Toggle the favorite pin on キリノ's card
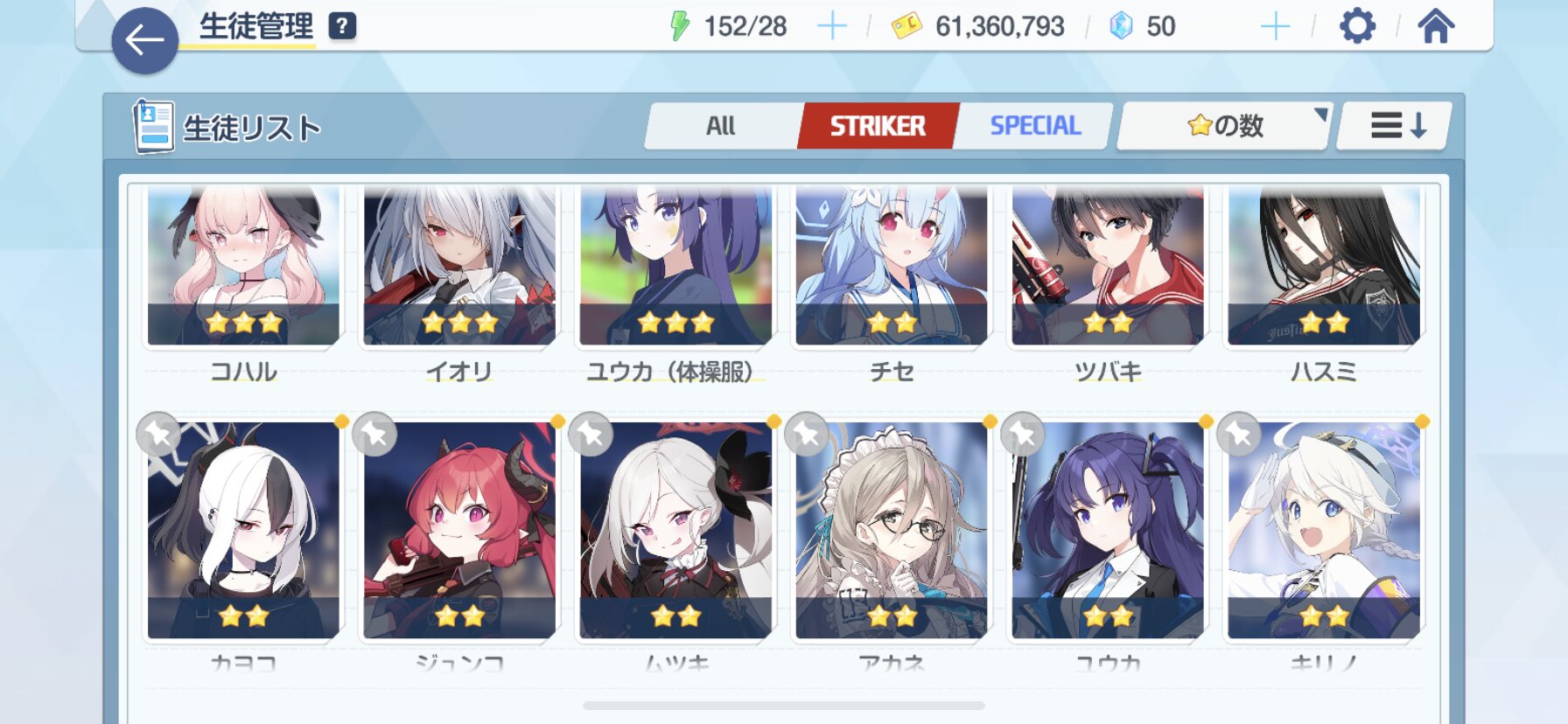1568x724 pixels. (x=1239, y=434)
